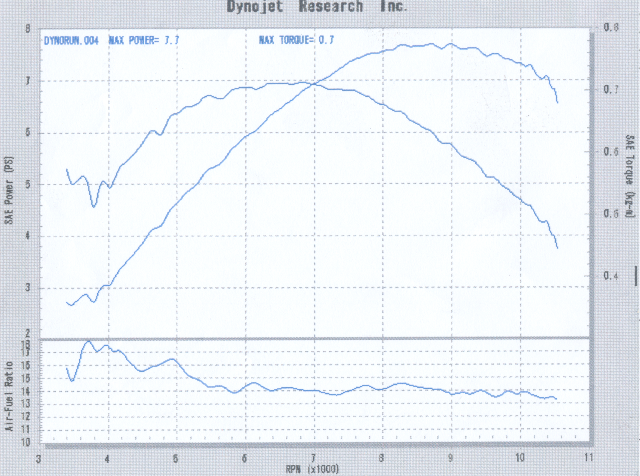This screenshot has width=640, height=476.
Task: Click the '3' tick on the SAE Power axis
Action: (28, 288)
